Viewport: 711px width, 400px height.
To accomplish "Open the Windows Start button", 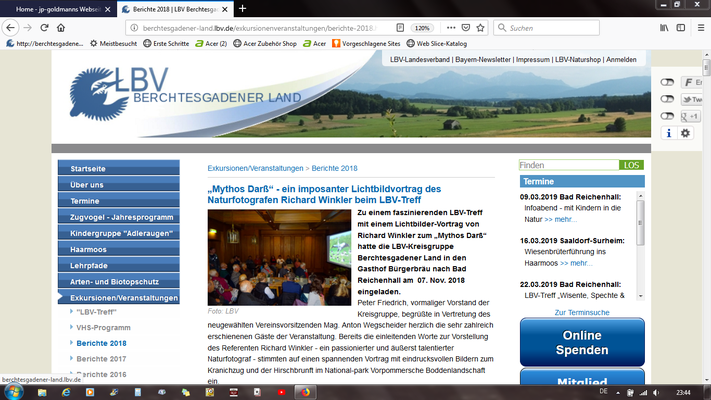I will coord(13,391).
